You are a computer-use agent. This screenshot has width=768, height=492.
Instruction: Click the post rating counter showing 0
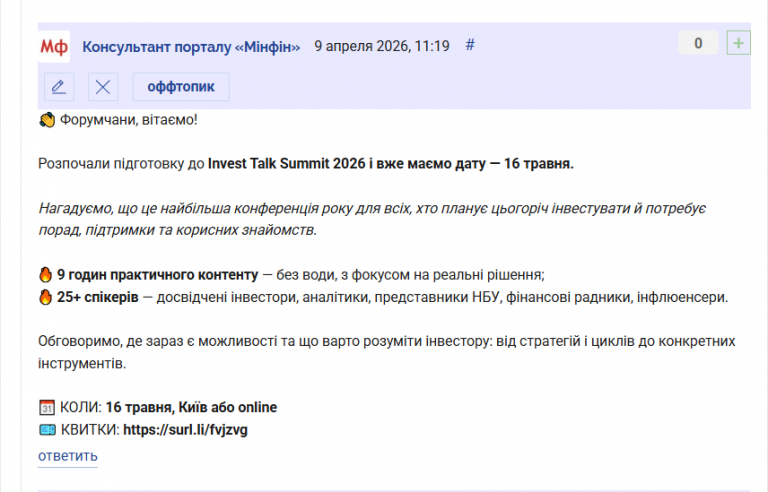[698, 43]
